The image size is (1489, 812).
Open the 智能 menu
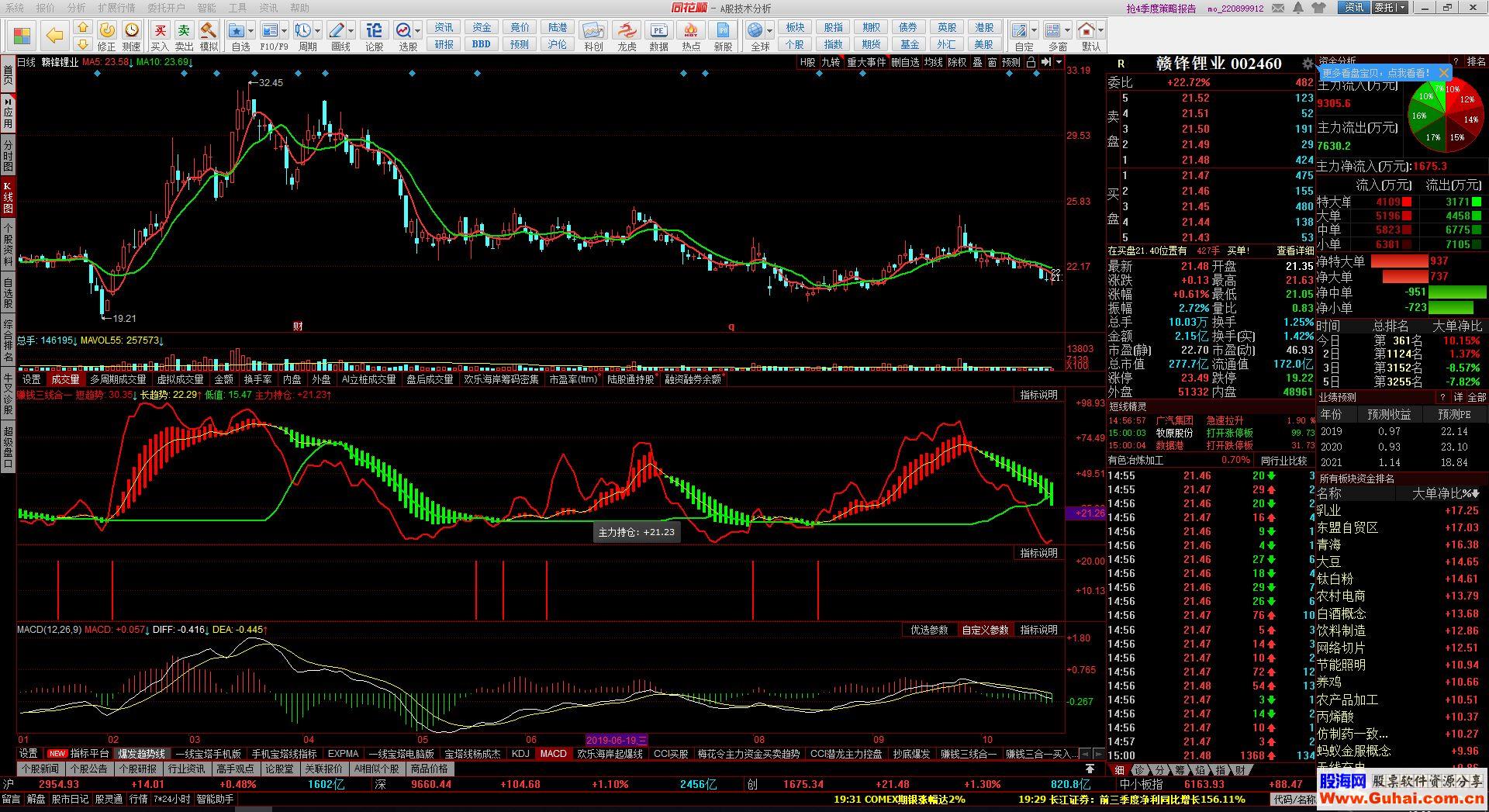coord(207,8)
